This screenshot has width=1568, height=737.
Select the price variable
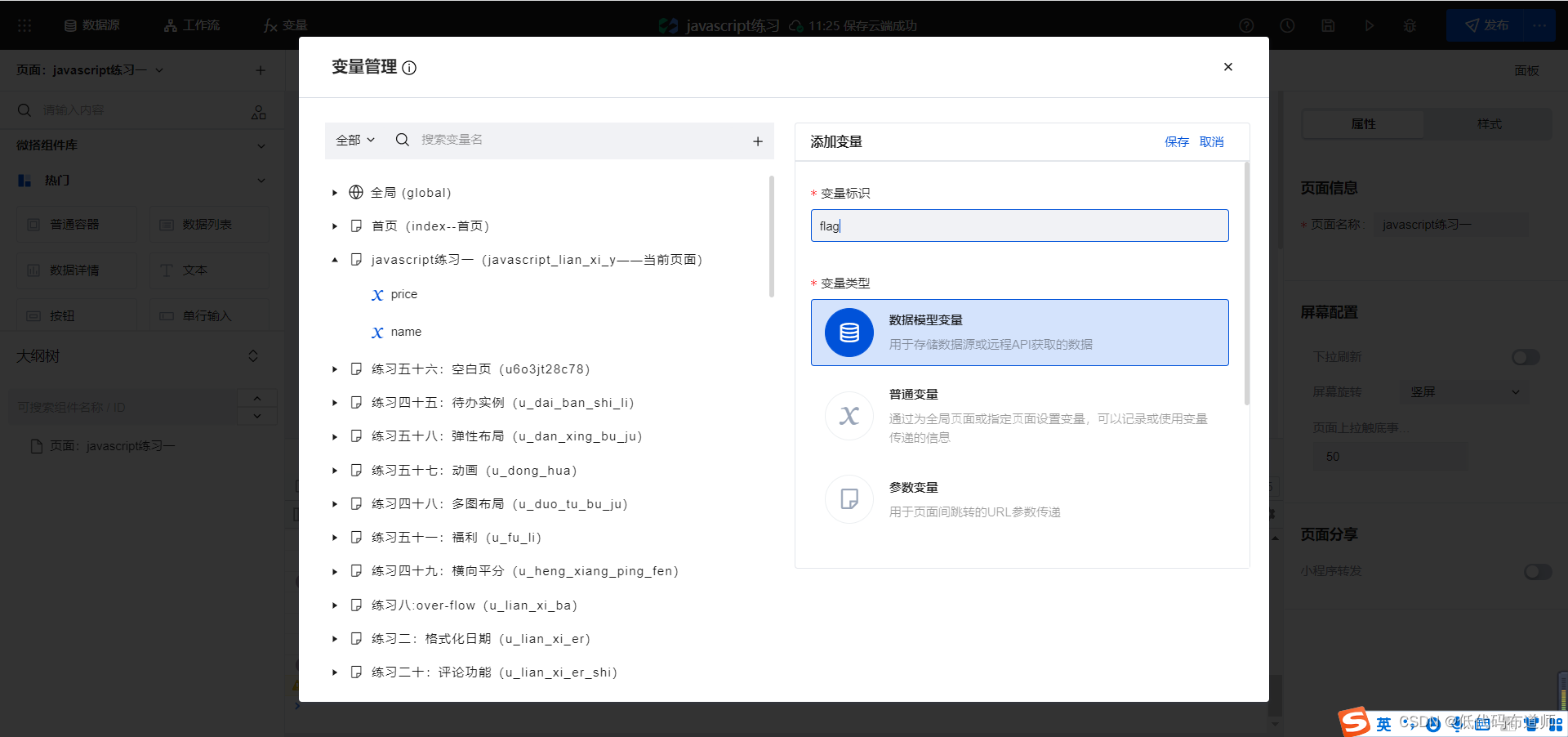[x=403, y=294]
